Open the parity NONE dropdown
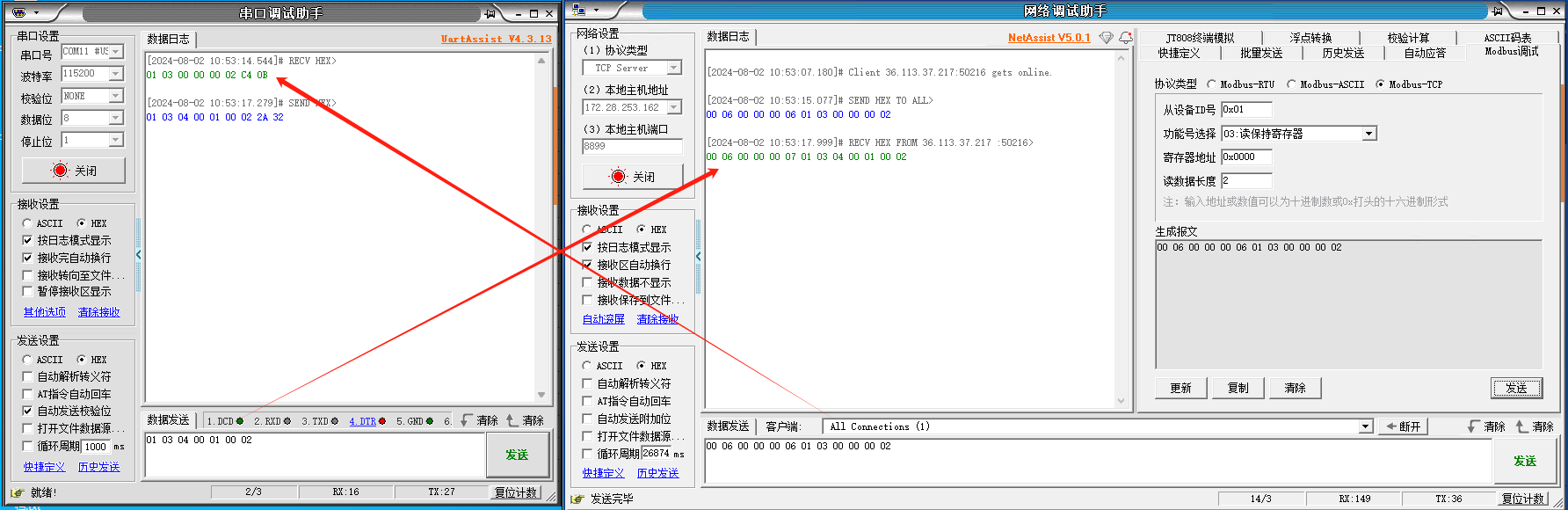Viewport: 1568px width, 510px height. pyautogui.click(x=116, y=96)
